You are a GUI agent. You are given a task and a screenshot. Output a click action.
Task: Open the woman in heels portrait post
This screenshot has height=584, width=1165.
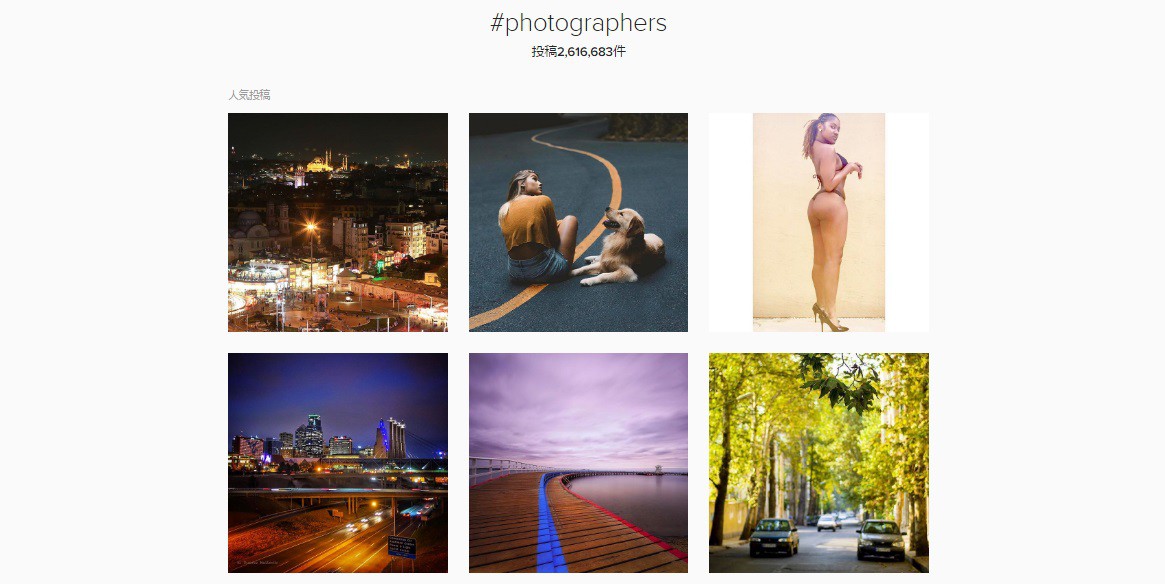tap(819, 222)
